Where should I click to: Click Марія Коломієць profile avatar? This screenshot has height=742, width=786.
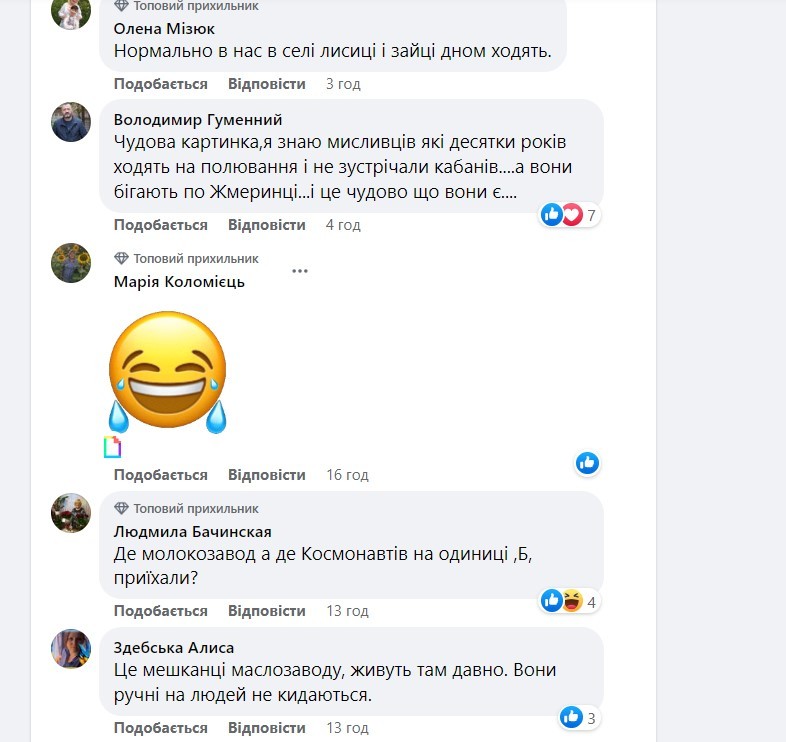click(x=71, y=263)
